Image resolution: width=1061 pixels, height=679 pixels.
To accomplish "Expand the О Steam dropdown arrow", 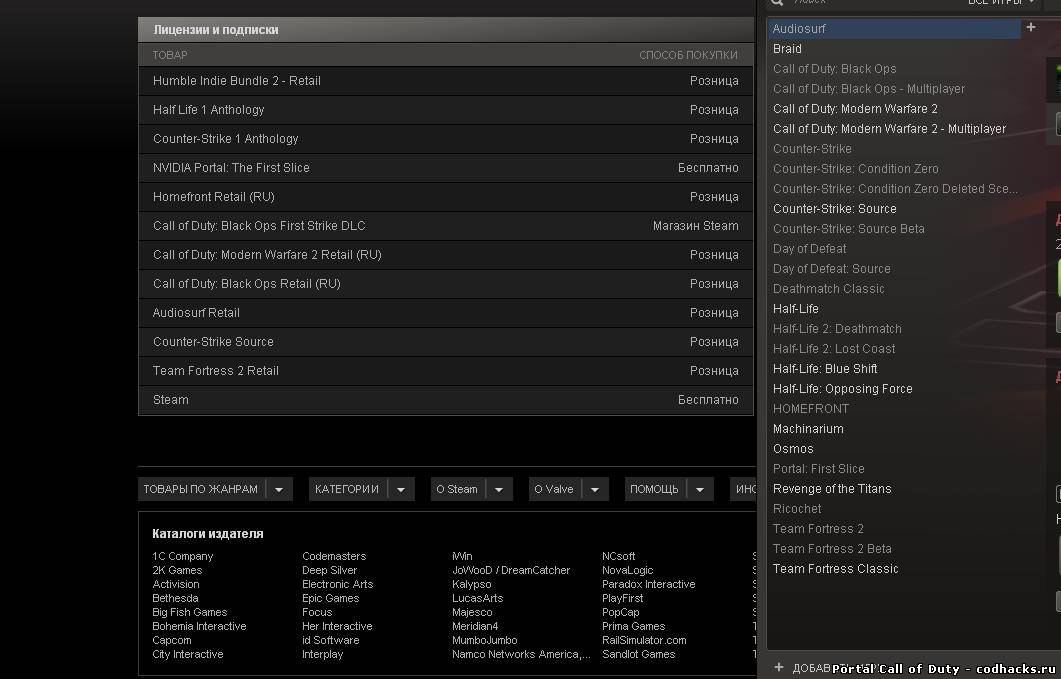I will [x=499, y=489].
